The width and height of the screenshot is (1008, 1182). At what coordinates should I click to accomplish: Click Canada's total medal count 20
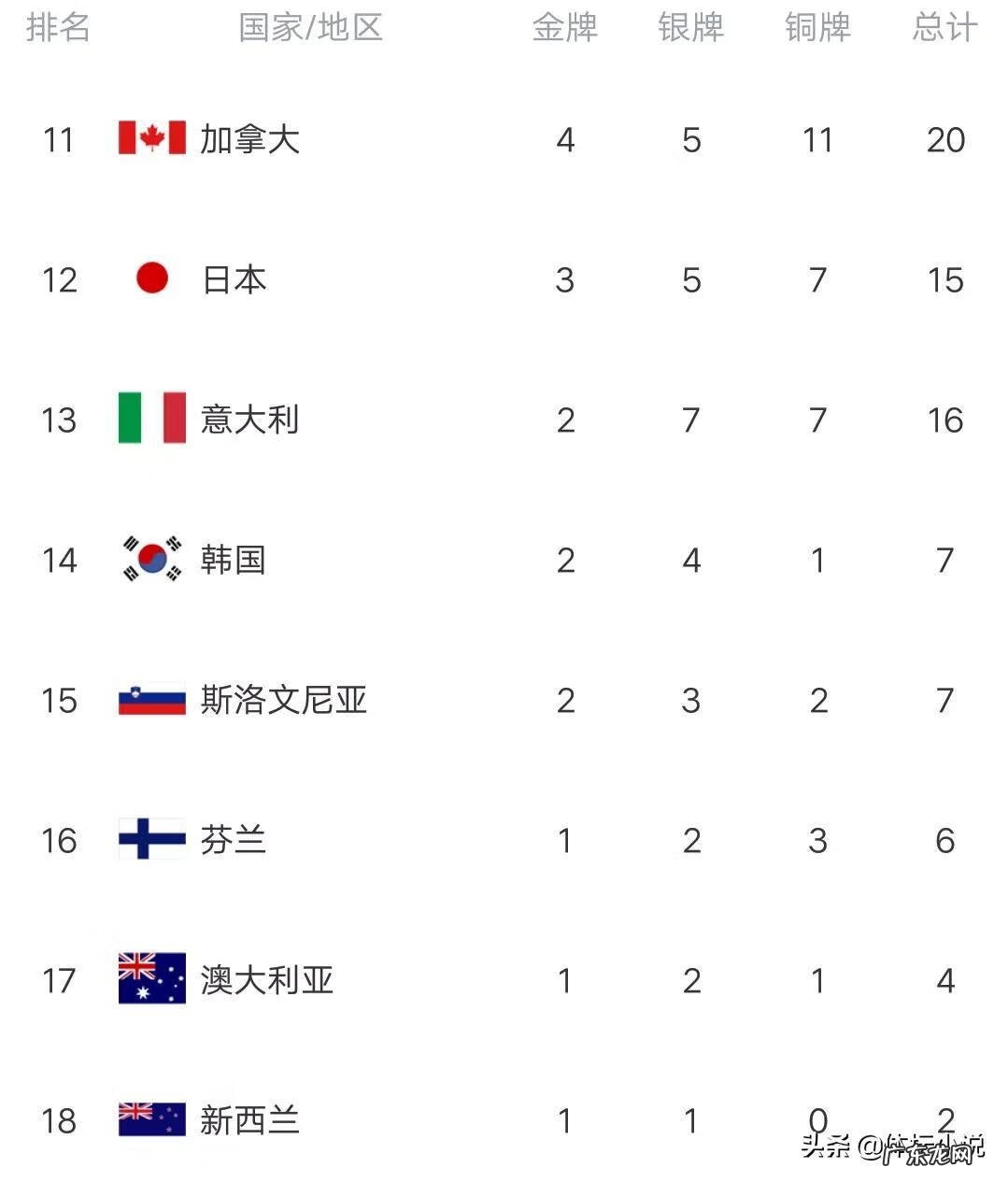pyautogui.click(x=944, y=140)
